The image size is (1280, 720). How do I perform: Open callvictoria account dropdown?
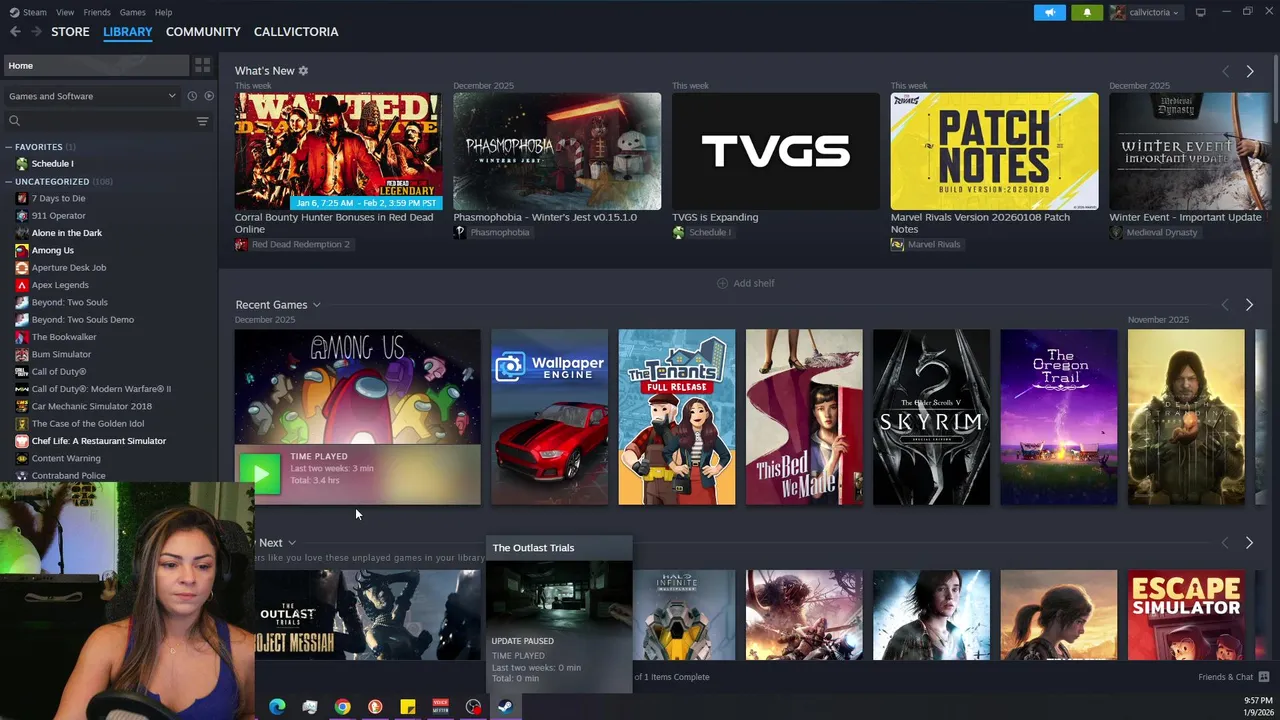click(x=1145, y=12)
